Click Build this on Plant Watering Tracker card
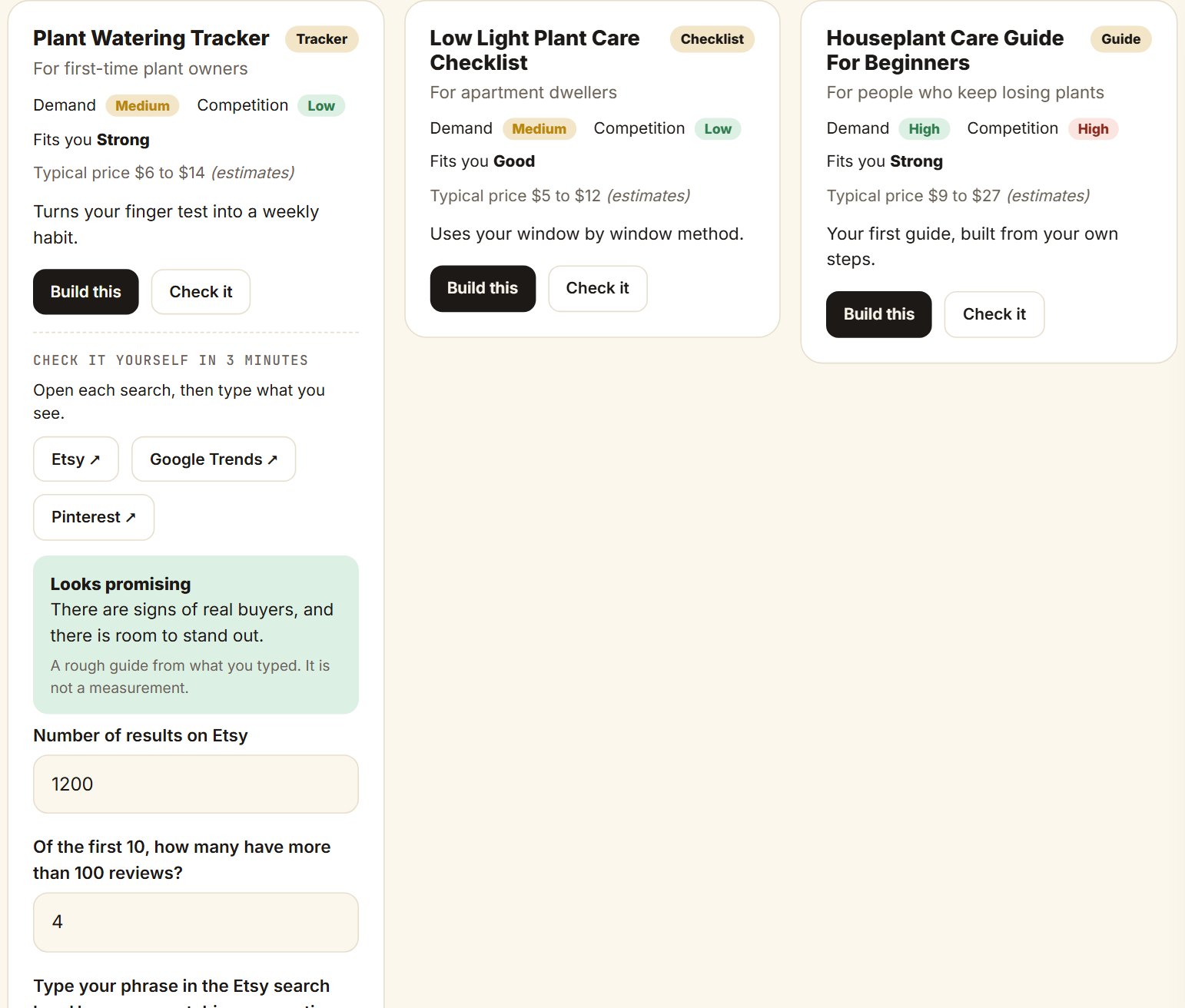1185x1008 pixels. [86, 292]
